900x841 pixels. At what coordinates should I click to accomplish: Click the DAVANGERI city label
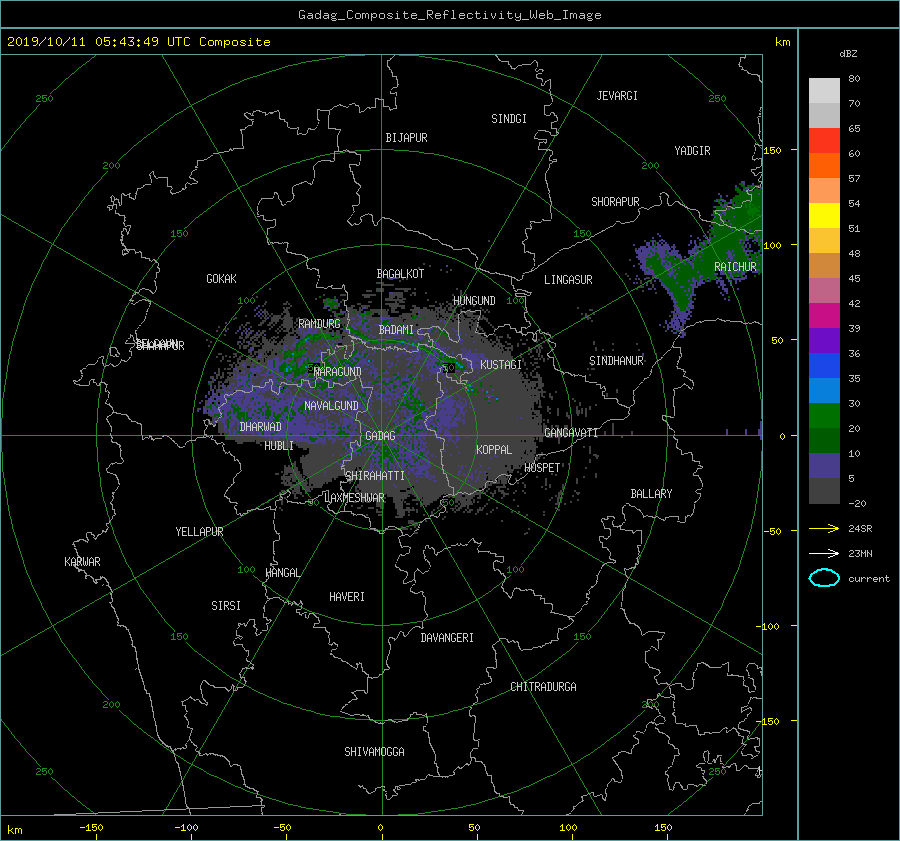coord(447,638)
